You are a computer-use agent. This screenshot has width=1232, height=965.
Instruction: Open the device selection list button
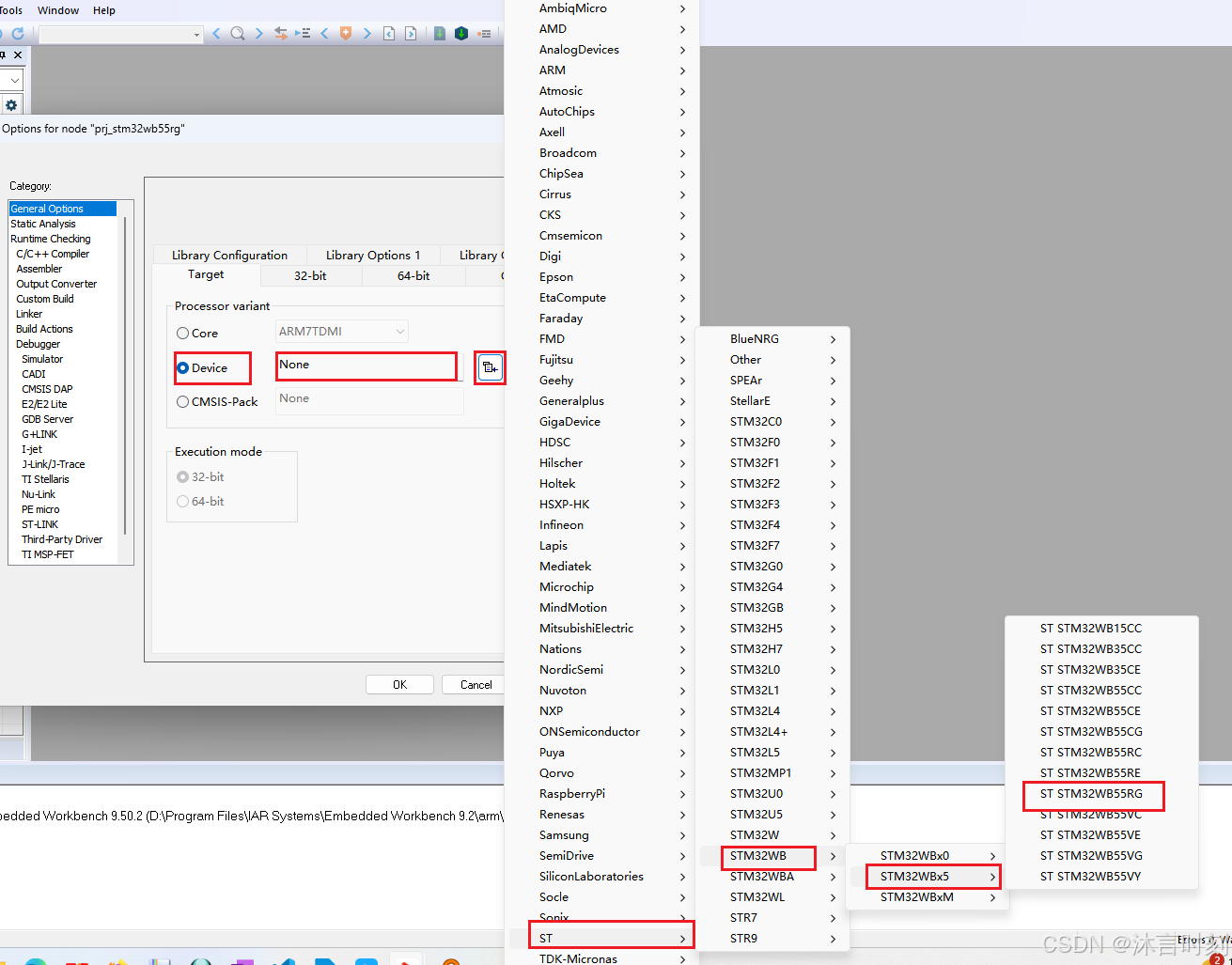490,367
